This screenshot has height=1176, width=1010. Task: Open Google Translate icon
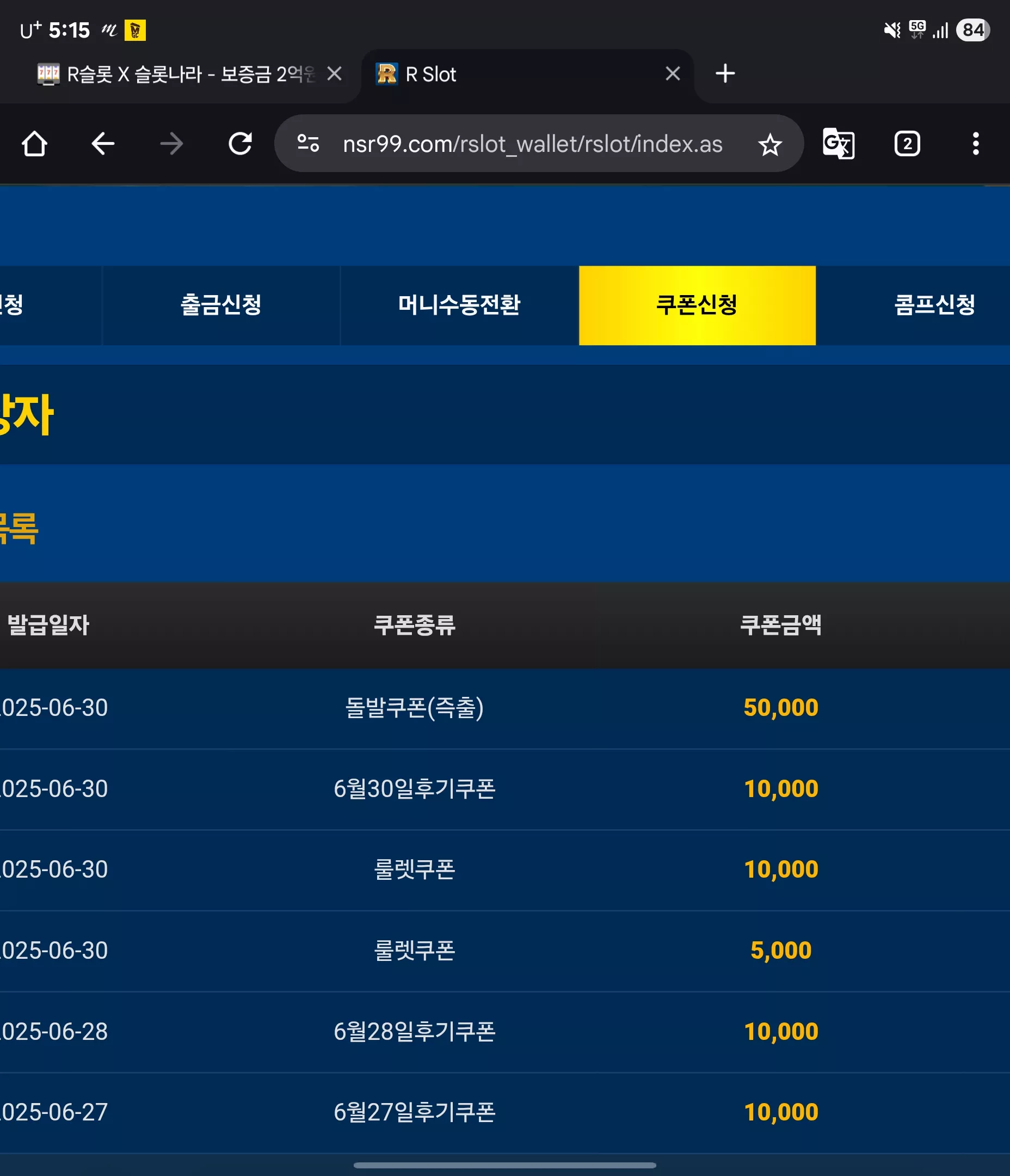tap(838, 144)
